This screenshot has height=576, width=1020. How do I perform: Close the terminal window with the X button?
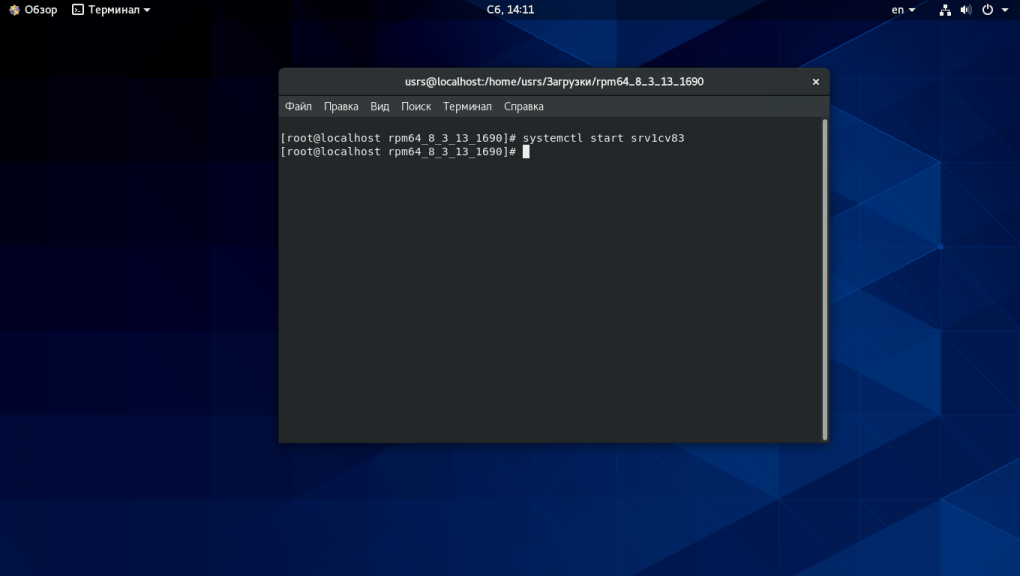815,82
